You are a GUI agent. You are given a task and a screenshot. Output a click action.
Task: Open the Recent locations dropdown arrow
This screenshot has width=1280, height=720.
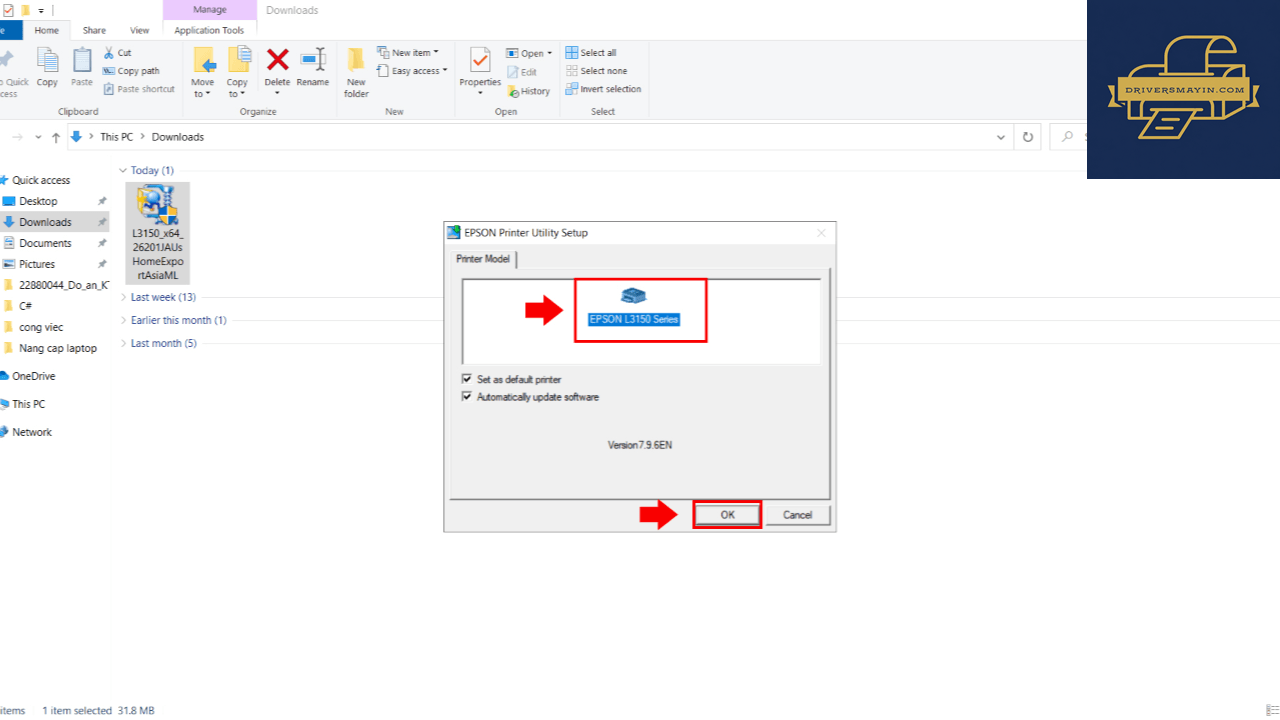coord(38,137)
